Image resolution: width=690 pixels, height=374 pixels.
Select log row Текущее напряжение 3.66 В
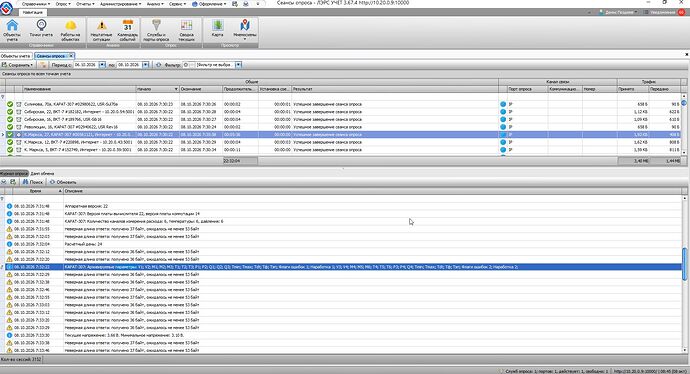tap(343, 335)
